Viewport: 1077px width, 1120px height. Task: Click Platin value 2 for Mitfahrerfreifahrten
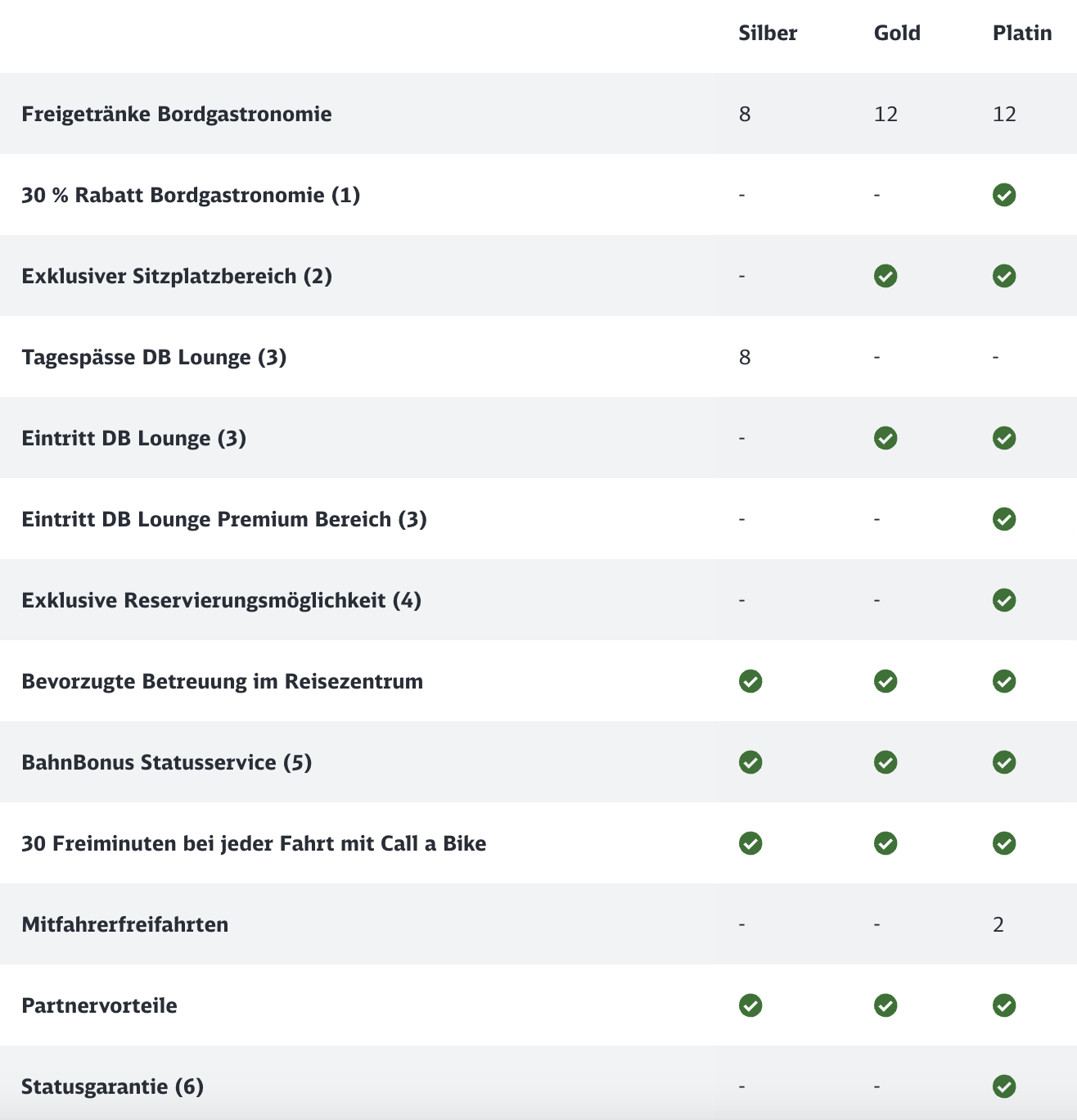pyautogui.click(x=998, y=924)
